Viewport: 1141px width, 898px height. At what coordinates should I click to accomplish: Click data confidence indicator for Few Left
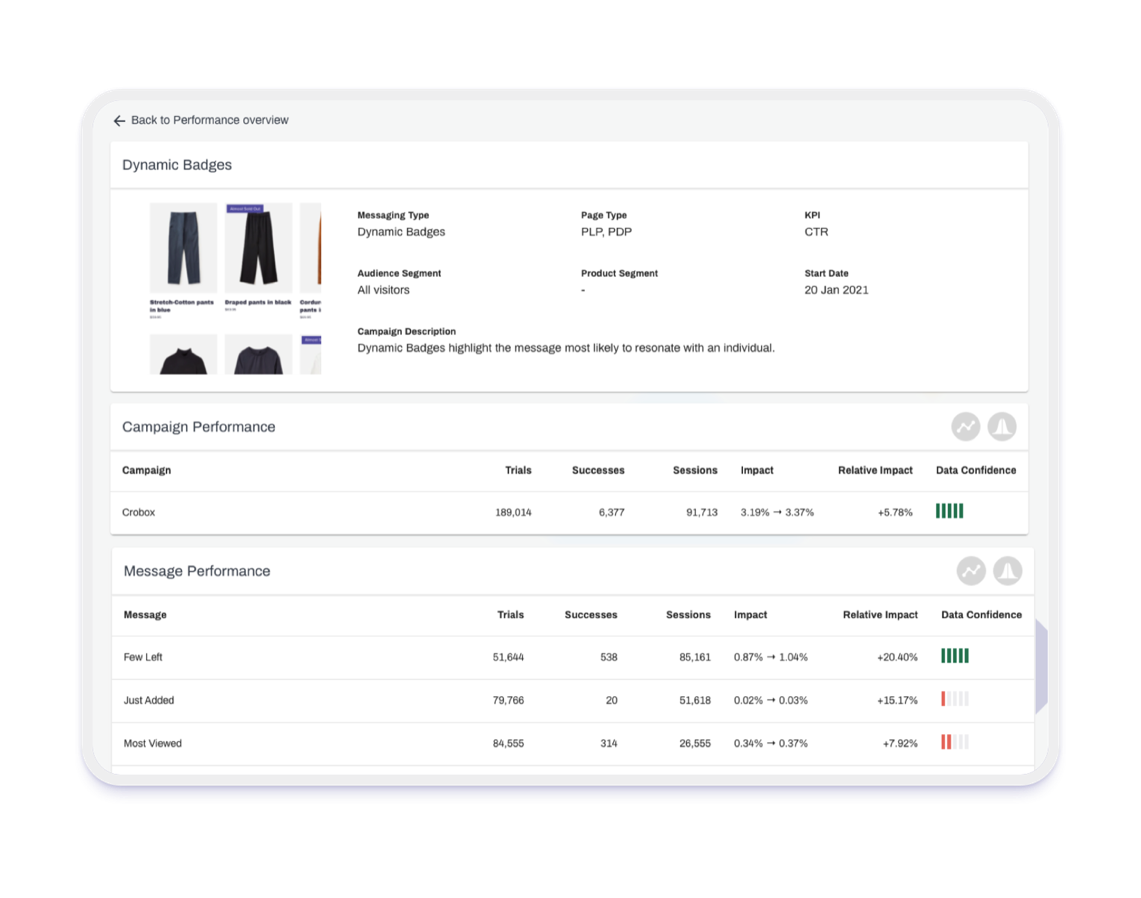point(955,657)
